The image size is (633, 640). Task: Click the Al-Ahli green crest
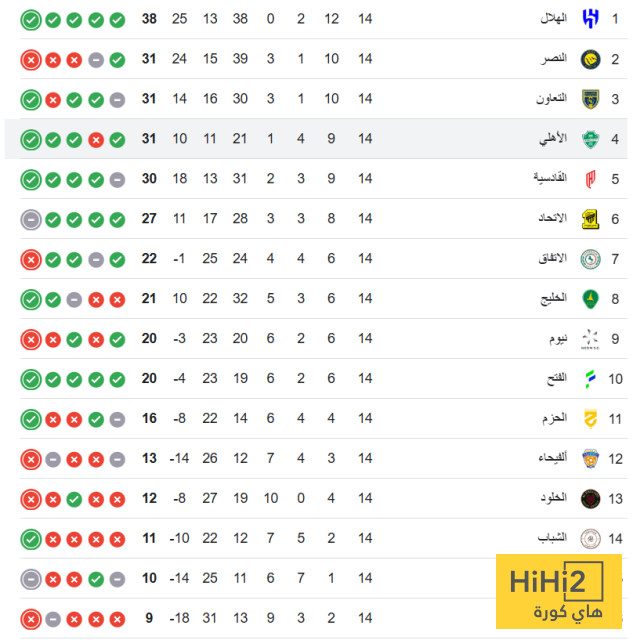point(590,139)
